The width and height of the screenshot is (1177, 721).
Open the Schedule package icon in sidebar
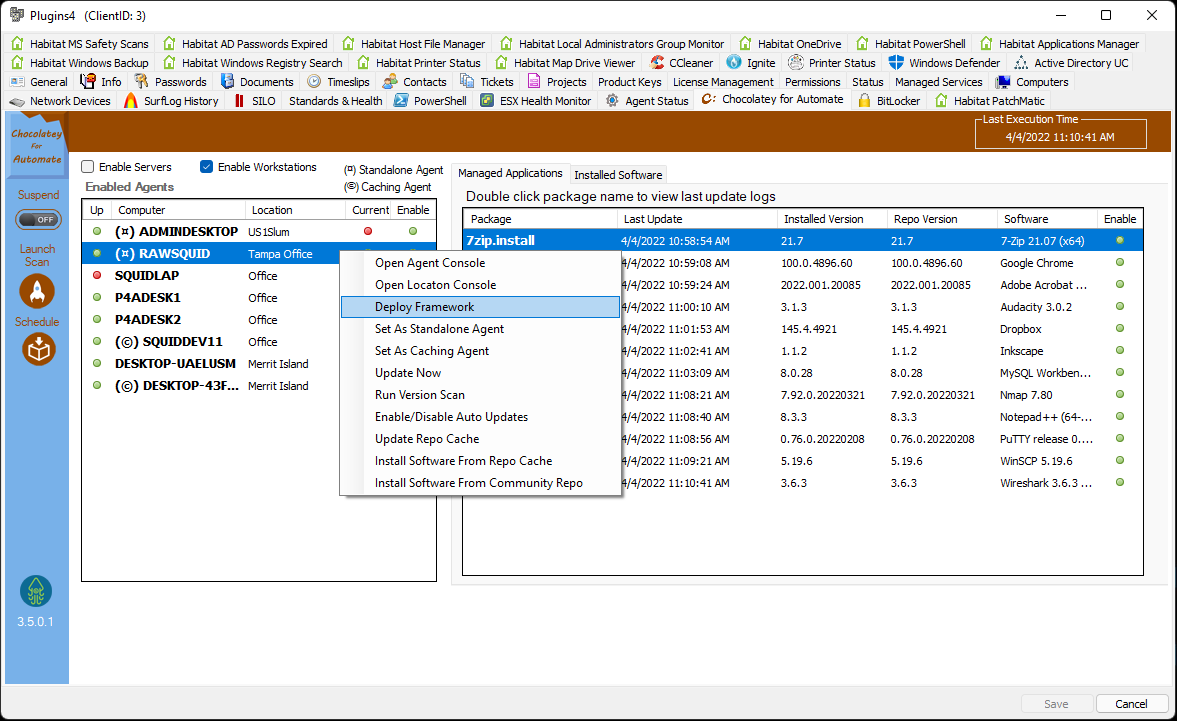click(37, 349)
